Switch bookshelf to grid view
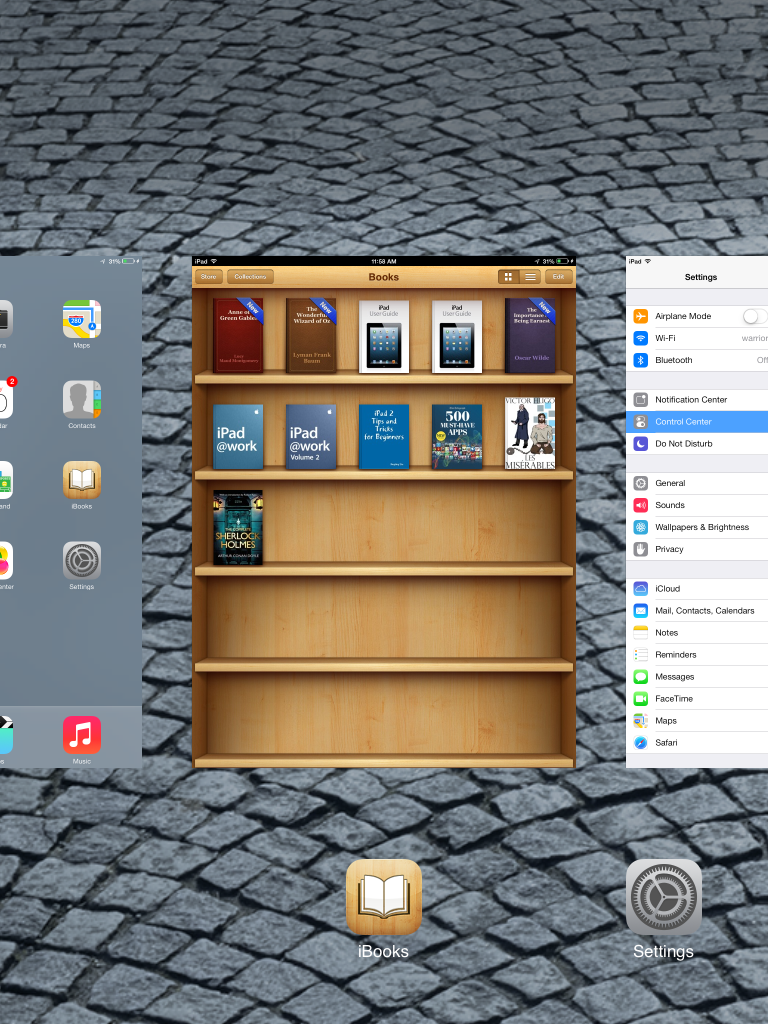Screen dimensions: 768x1024 [x=509, y=277]
